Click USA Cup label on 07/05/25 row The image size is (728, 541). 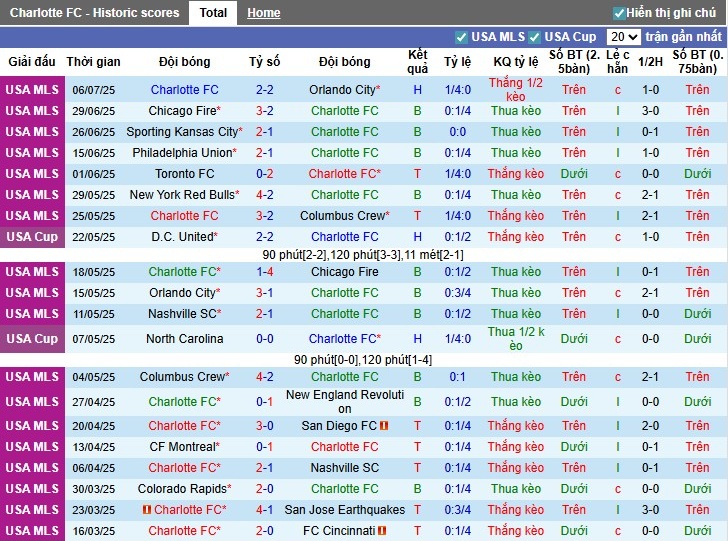pos(32,339)
